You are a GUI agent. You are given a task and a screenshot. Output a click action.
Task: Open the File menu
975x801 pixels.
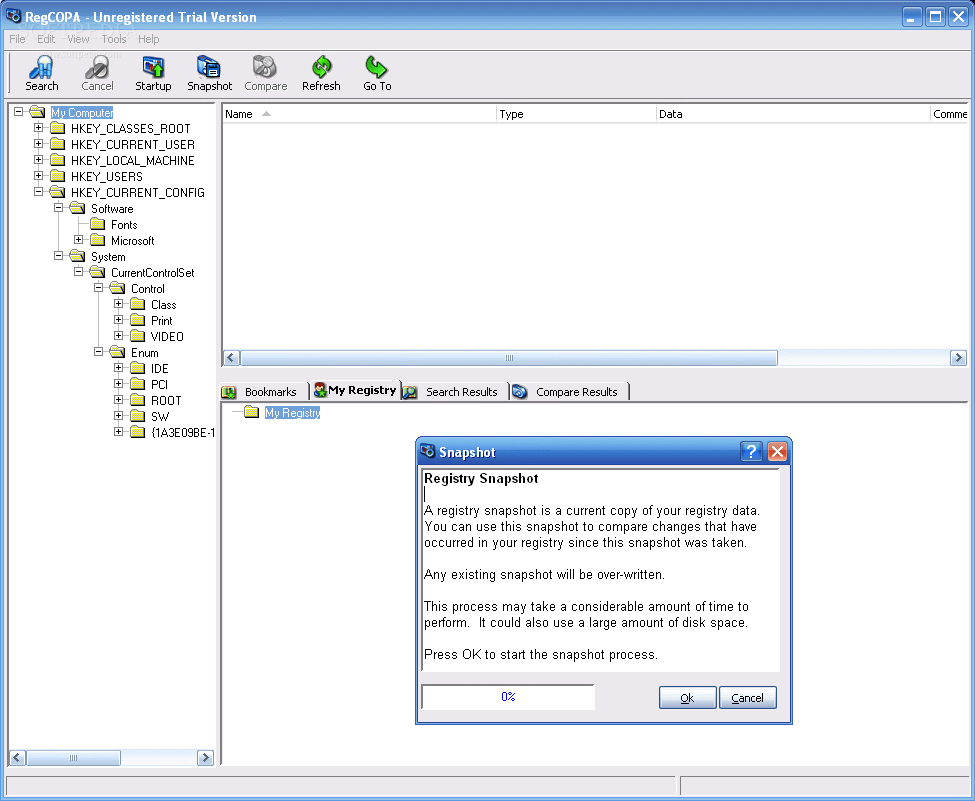pyautogui.click(x=17, y=39)
